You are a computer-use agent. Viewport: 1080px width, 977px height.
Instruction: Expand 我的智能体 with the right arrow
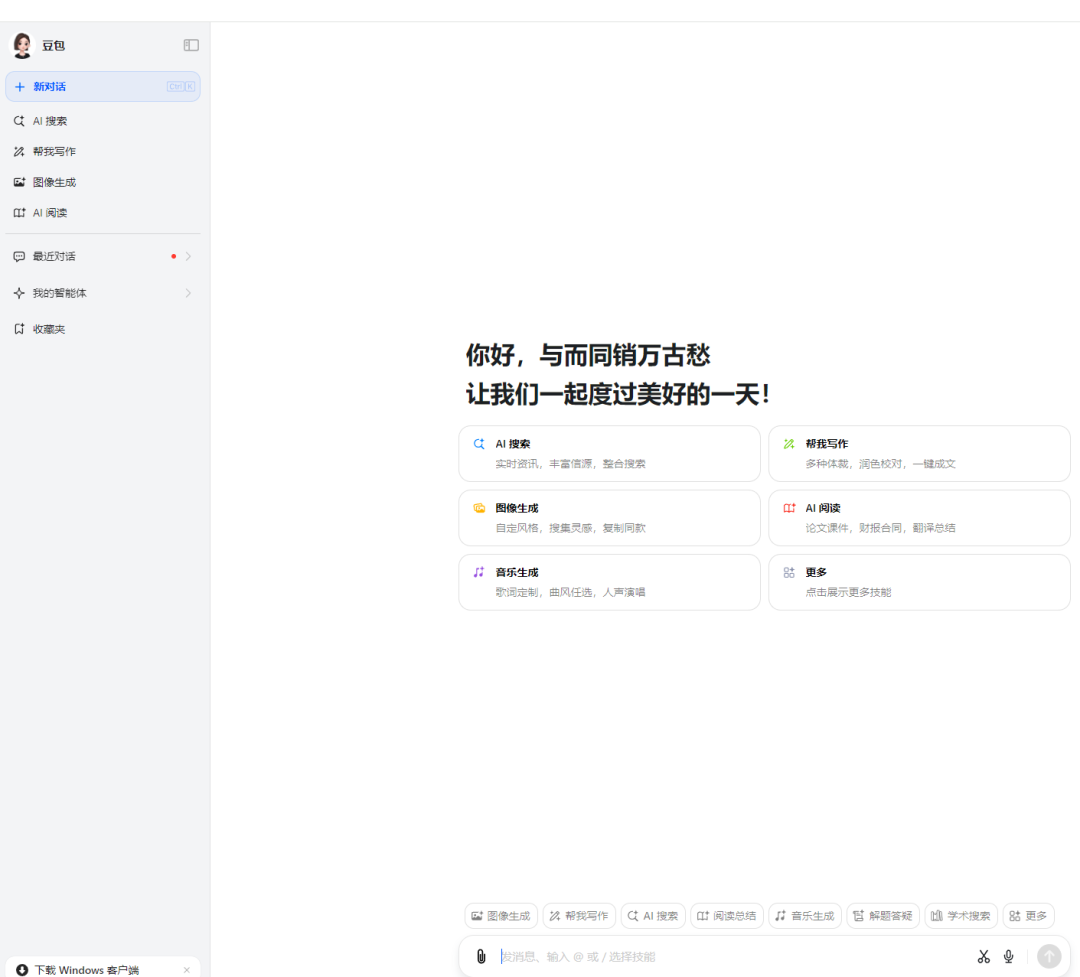[x=187, y=292]
